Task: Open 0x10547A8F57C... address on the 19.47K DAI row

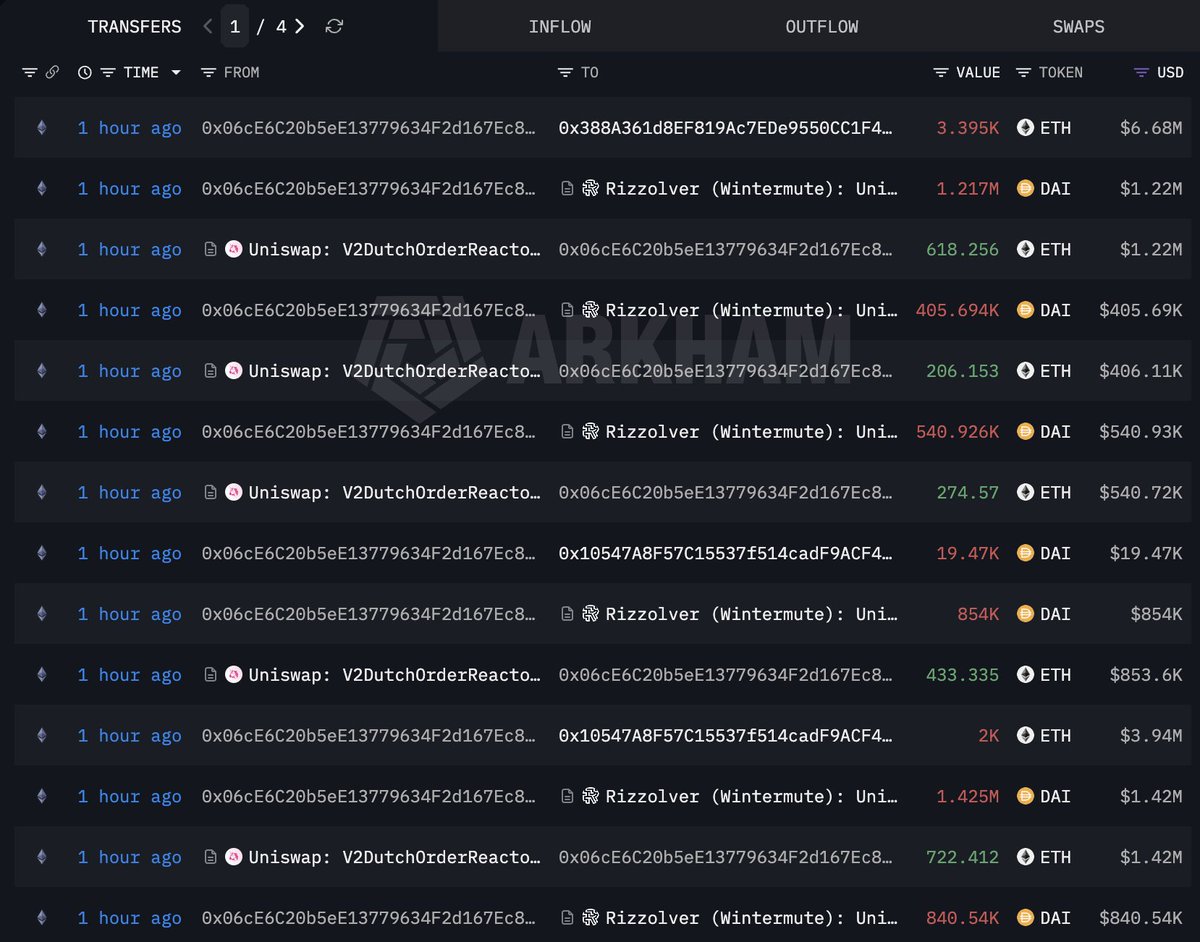Action: tap(726, 553)
